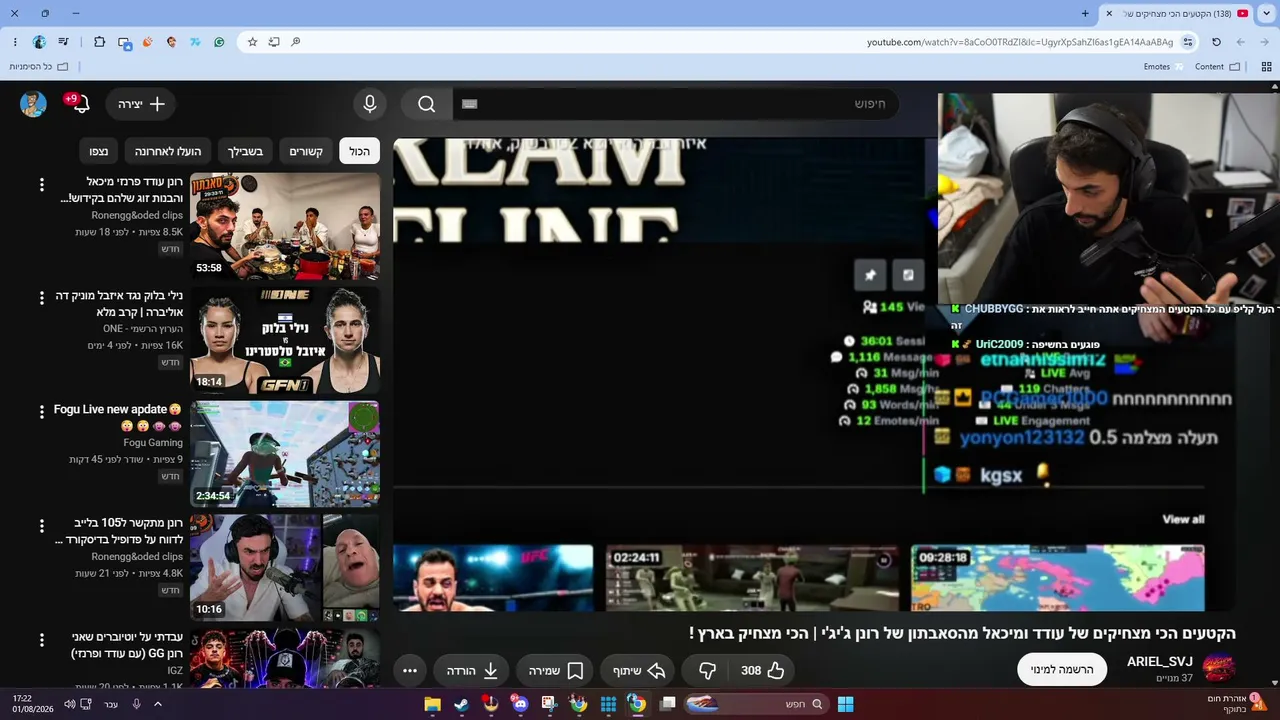Open File Explorer from the taskbar

(432, 704)
